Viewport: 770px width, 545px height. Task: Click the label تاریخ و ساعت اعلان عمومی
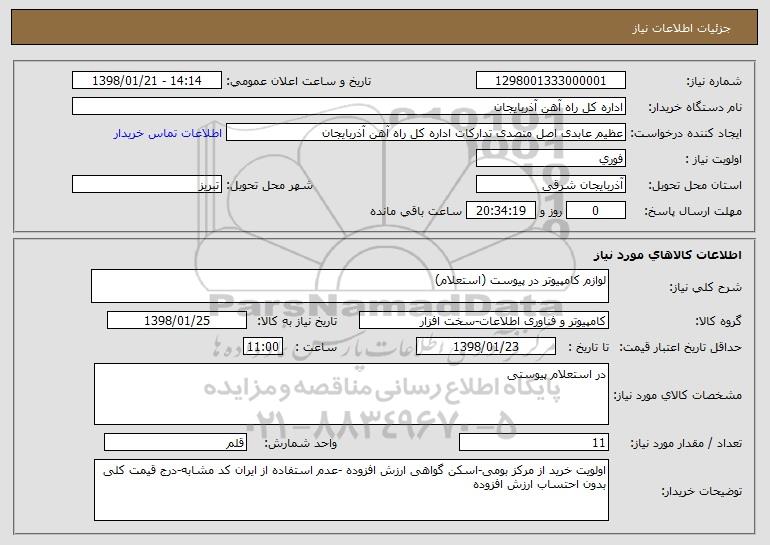tap(299, 82)
